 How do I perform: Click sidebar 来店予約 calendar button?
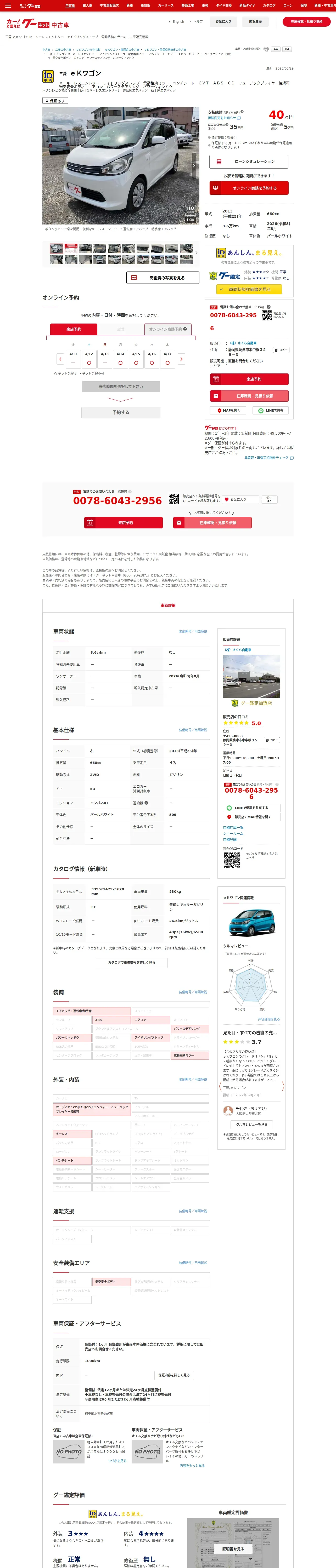pyautogui.click(x=249, y=379)
